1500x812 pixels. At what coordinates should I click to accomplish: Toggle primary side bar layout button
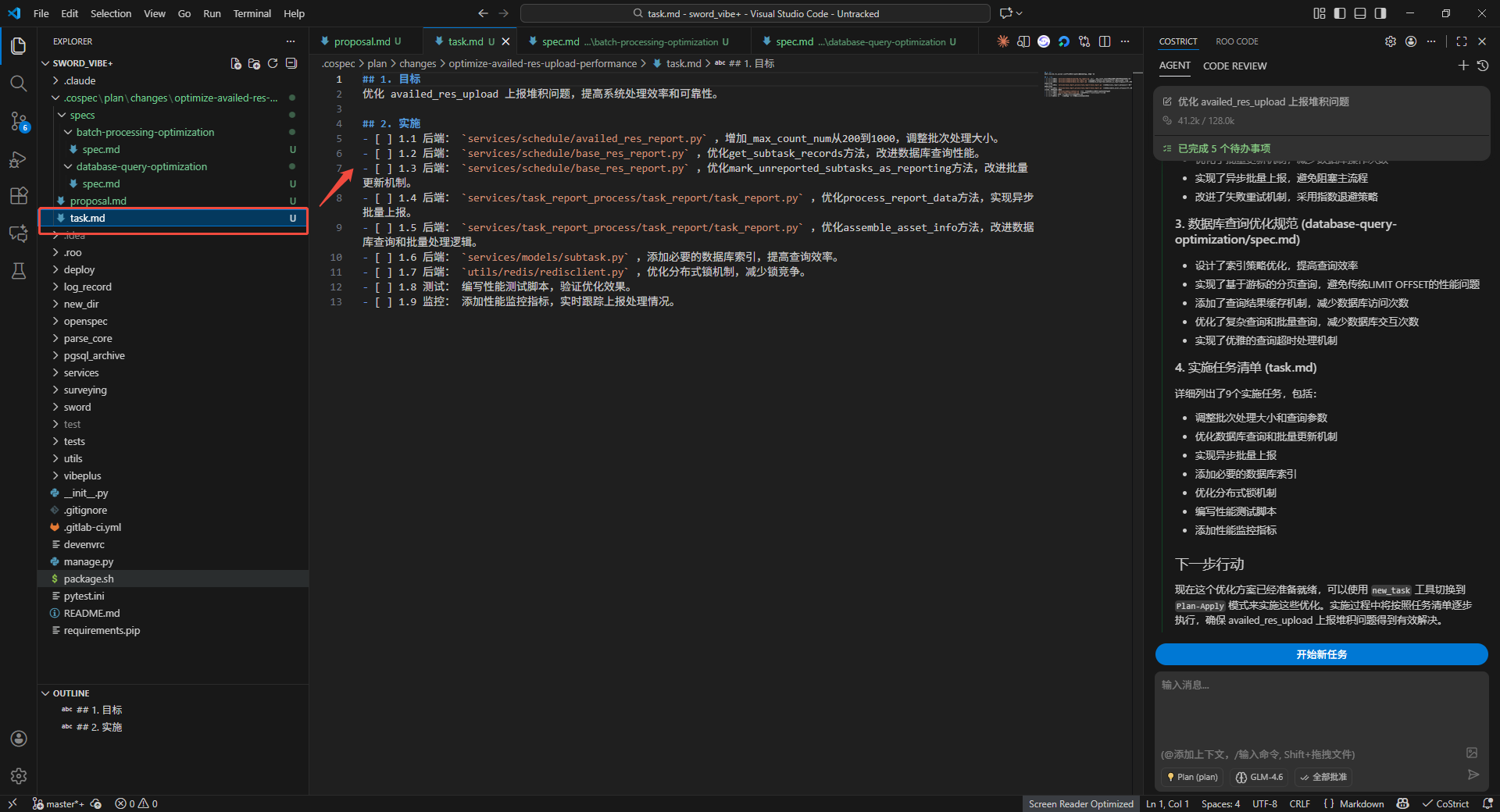point(1340,13)
